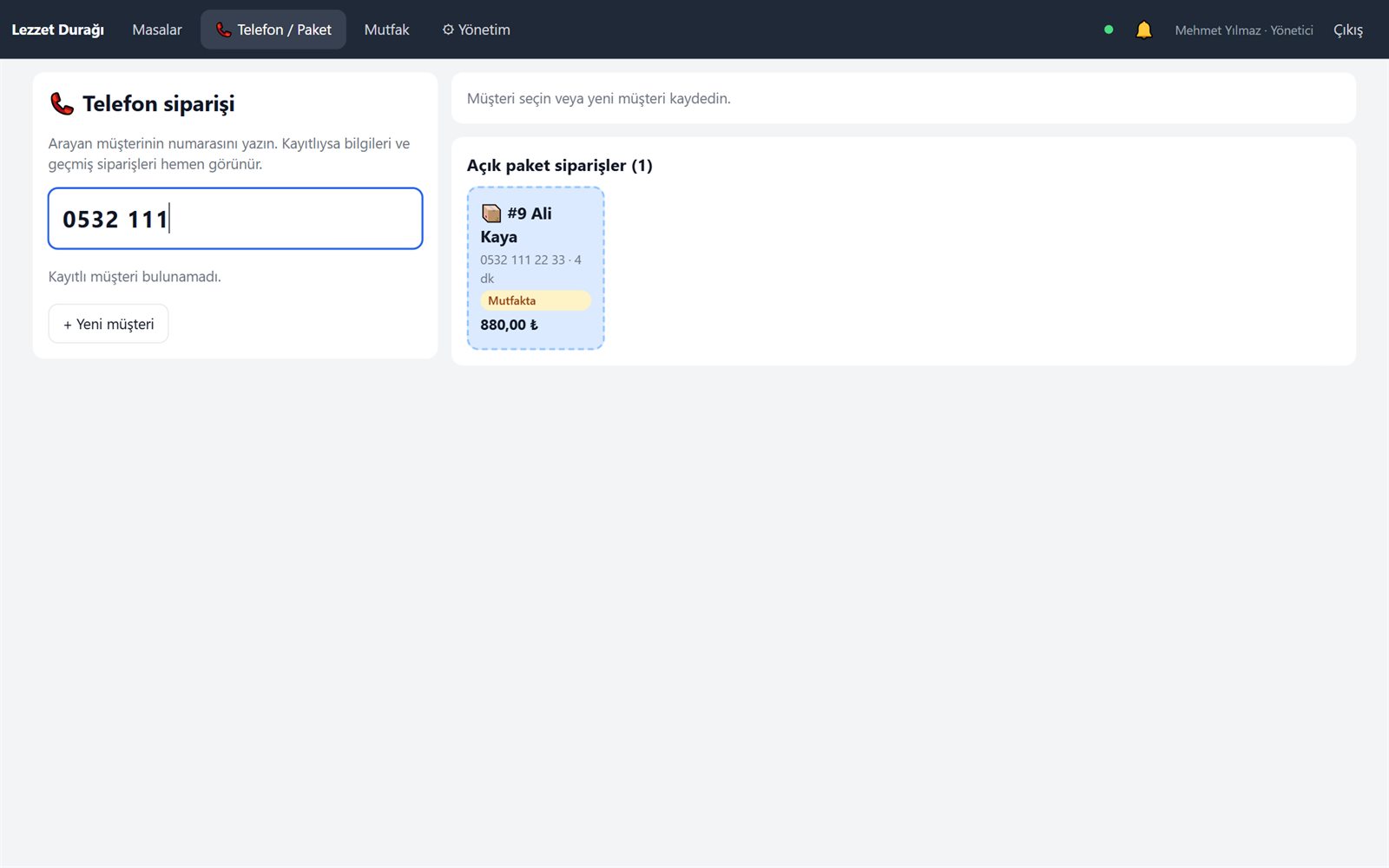Log out with the Çıkış link
1389x868 pixels.
click(1348, 30)
